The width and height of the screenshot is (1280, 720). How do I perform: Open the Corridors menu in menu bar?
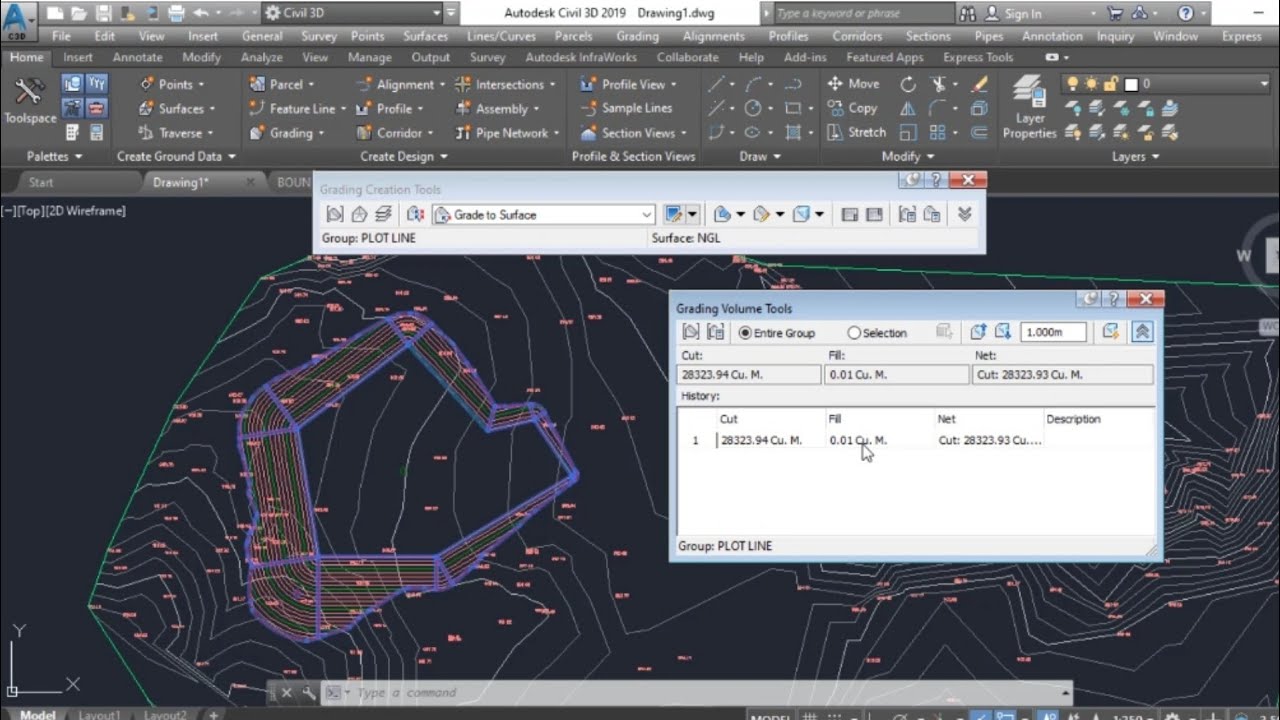coord(857,36)
